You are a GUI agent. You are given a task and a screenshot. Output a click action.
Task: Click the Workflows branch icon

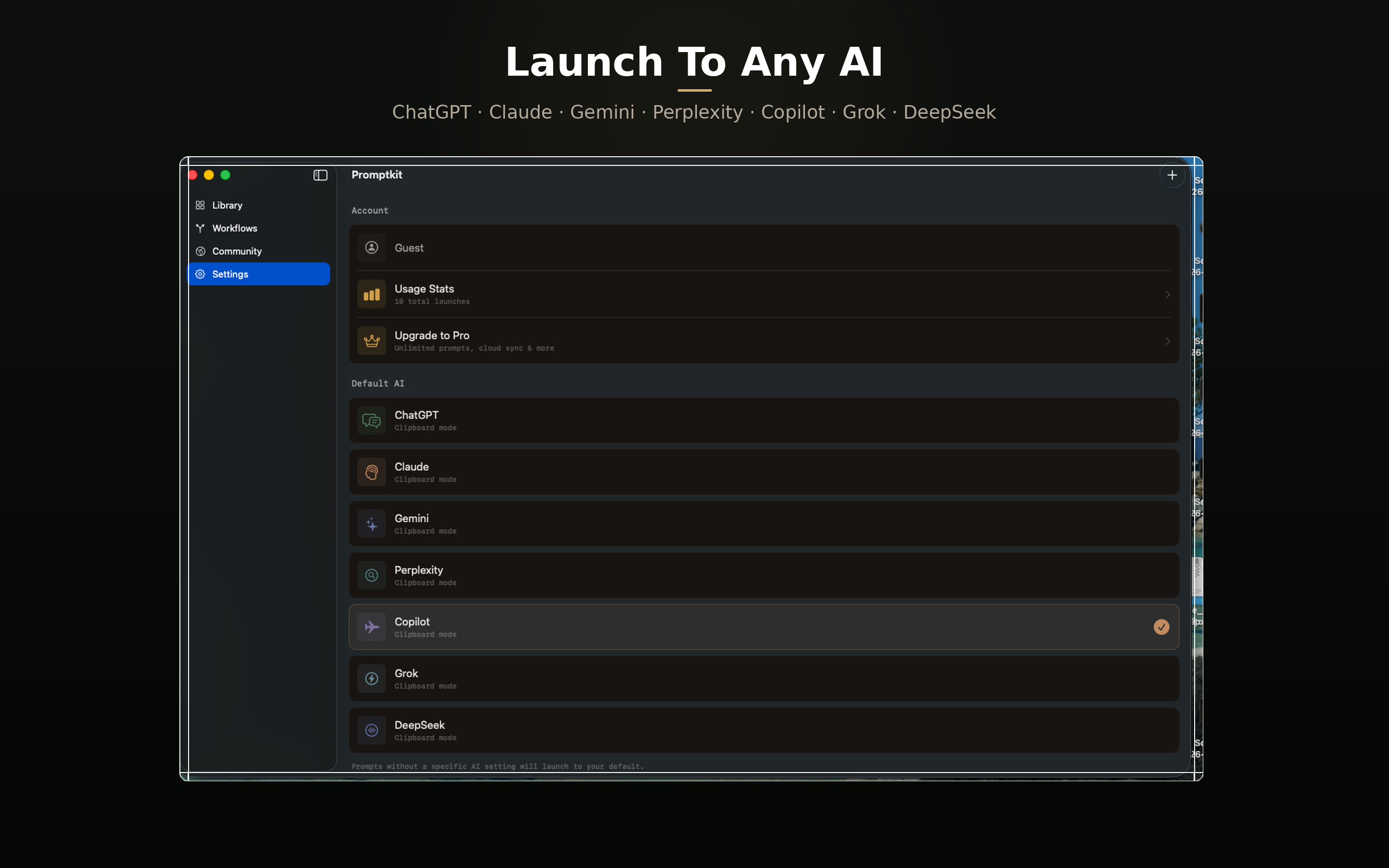(200, 228)
